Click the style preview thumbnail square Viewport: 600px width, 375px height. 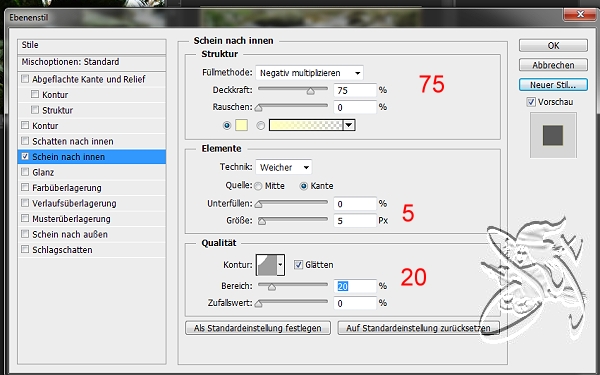pyautogui.click(x=553, y=135)
